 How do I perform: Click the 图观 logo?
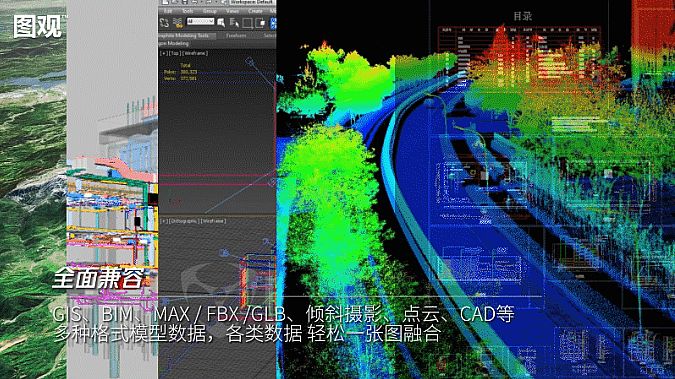coord(38,26)
